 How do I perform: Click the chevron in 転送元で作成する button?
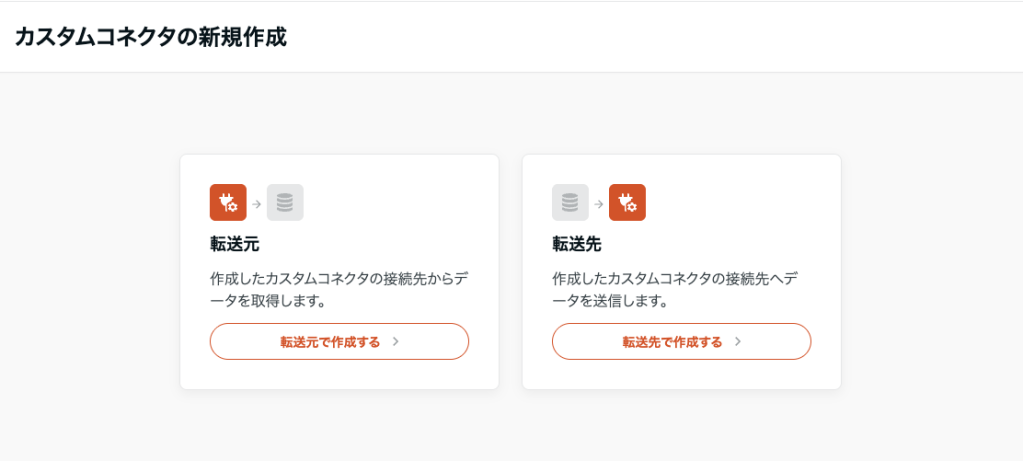coord(396,342)
